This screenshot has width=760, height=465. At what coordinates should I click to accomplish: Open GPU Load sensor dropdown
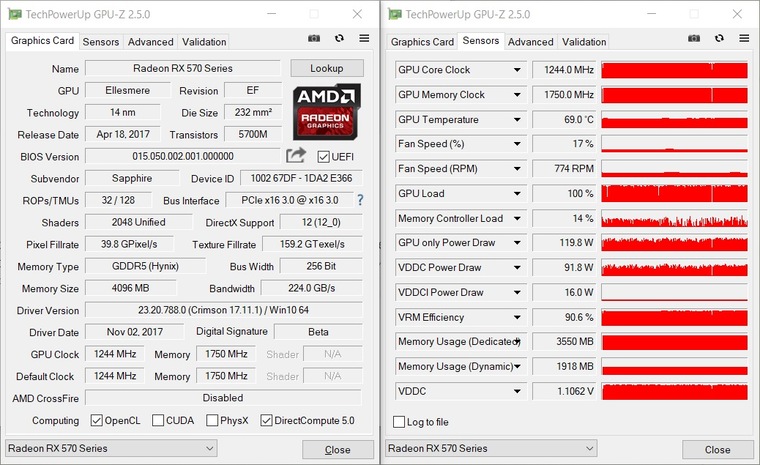pyautogui.click(x=517, y=193)
